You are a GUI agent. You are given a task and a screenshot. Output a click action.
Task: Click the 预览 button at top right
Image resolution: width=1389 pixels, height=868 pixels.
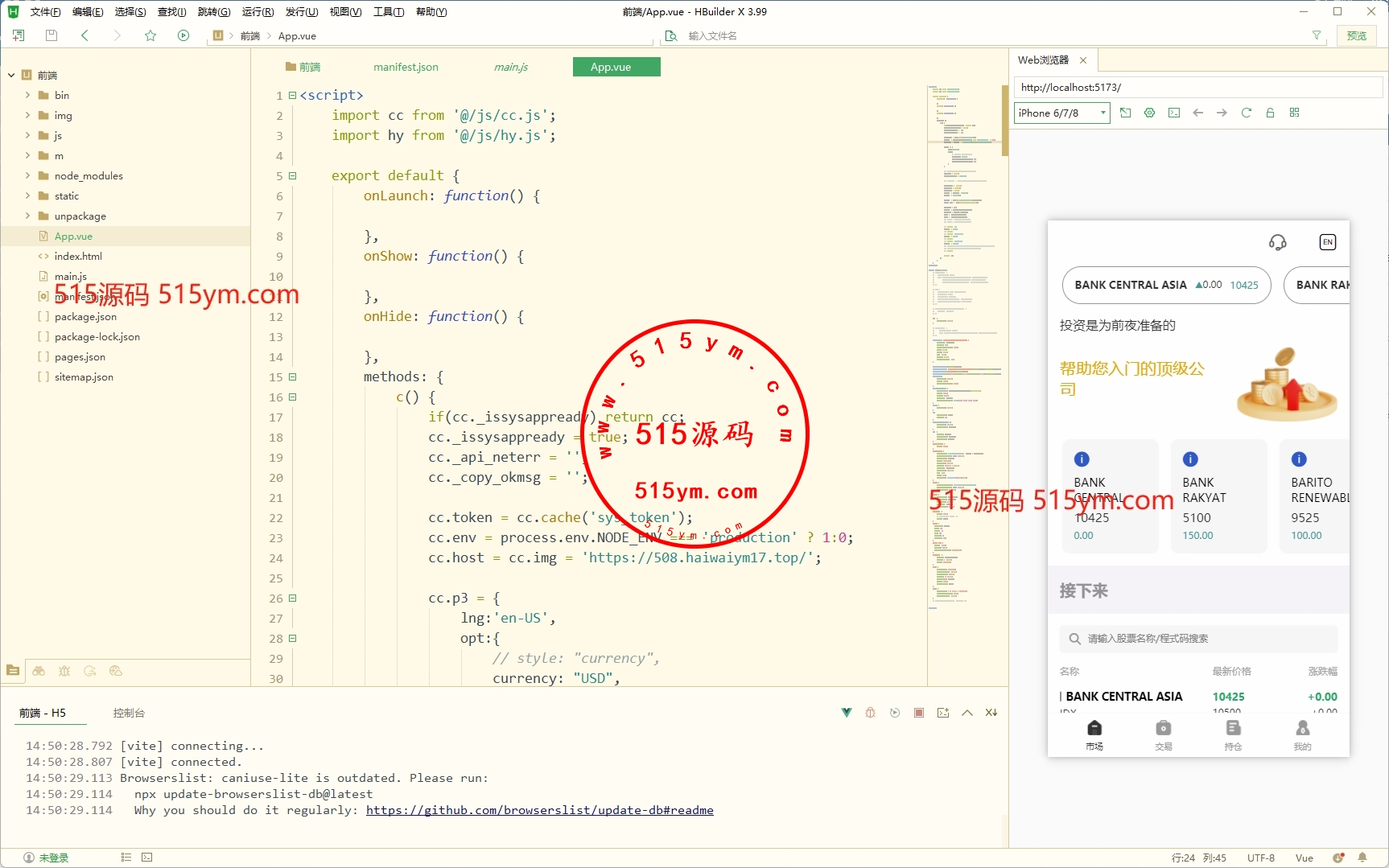(x=1356, y=35)
